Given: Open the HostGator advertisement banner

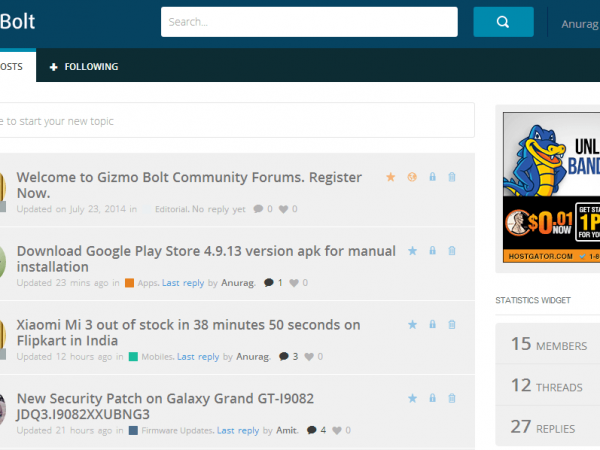Looking at the screenshot, I should coord(551,188).
